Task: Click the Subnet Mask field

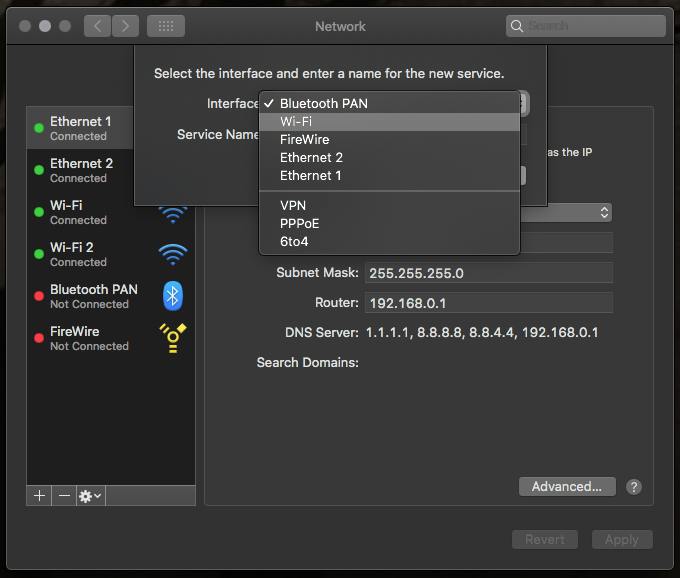Action: click(x=489, y=273)
